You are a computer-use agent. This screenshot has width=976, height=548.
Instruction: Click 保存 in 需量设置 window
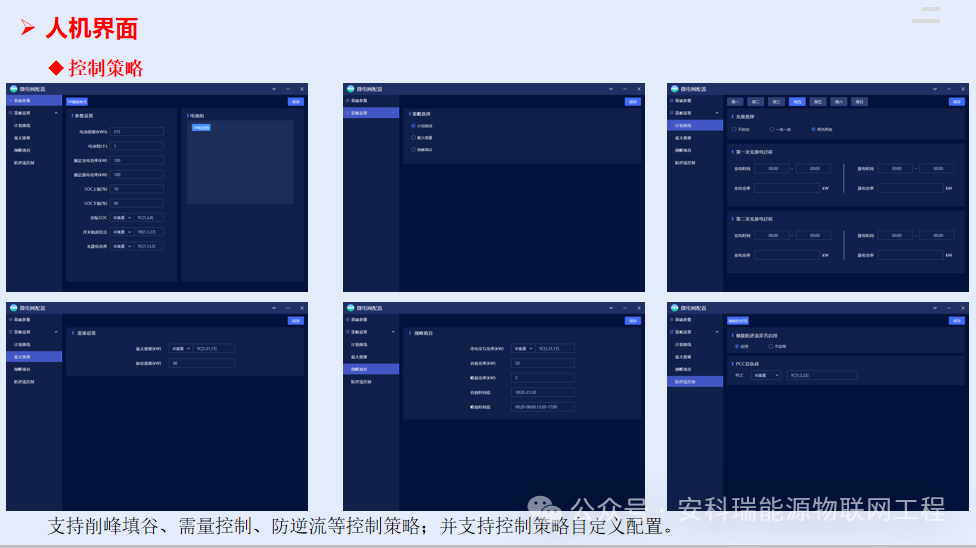point(296,321)
